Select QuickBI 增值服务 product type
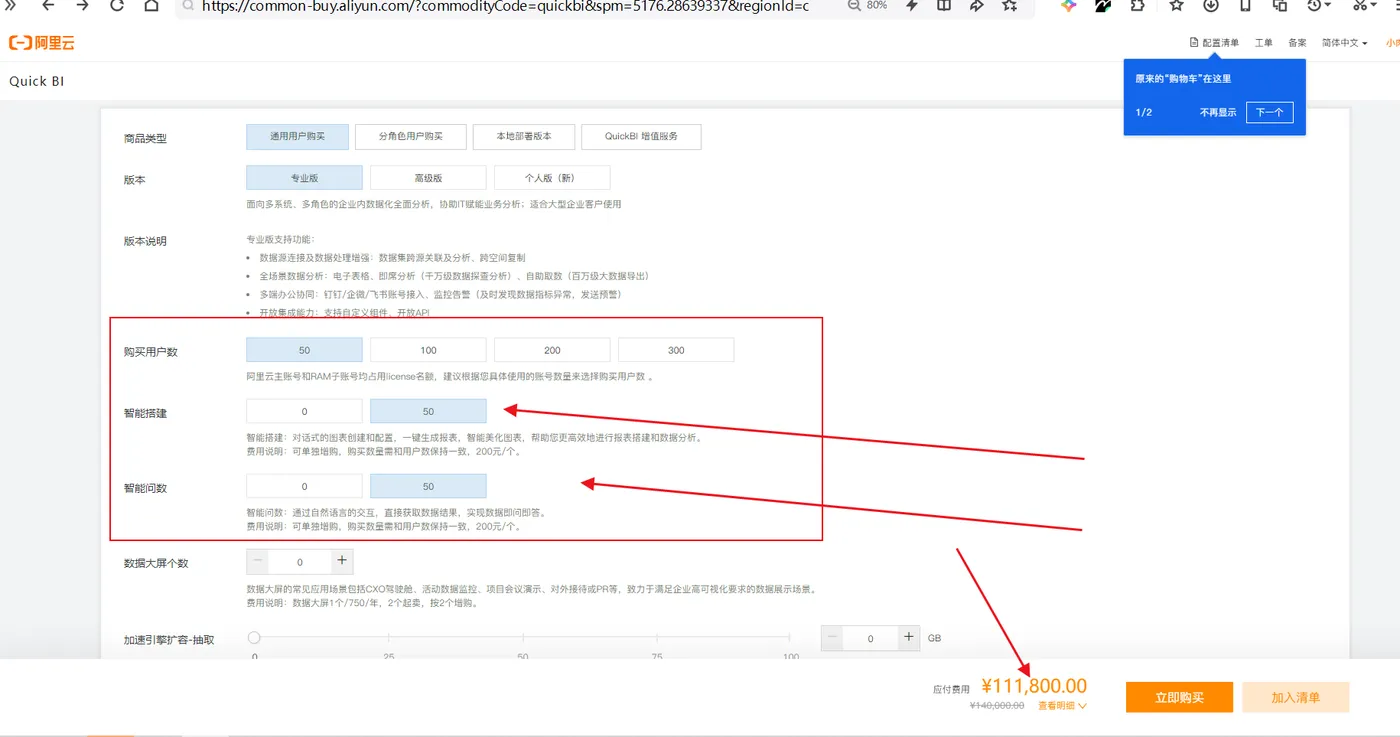Image resolution: width=1400 pixels, height=737 pixels. 642,136
